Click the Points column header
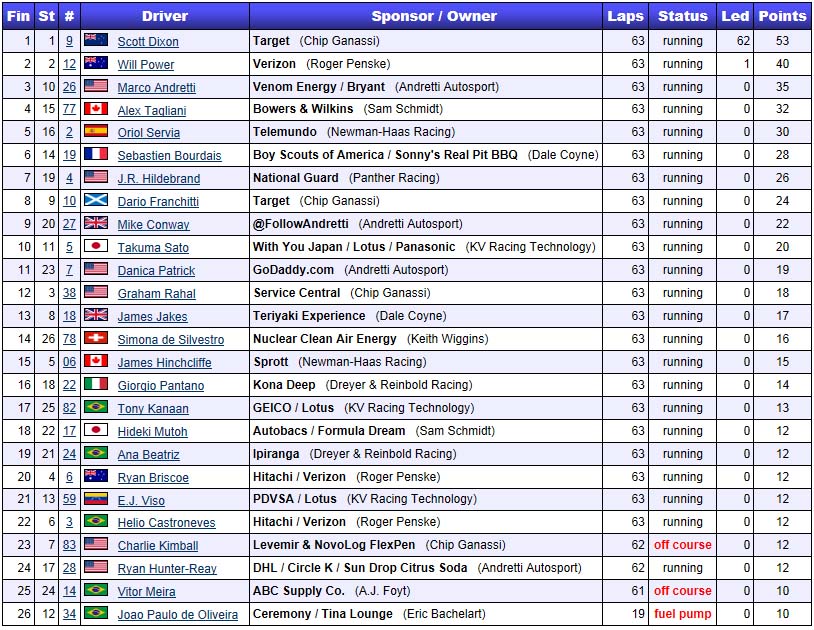 782,16
